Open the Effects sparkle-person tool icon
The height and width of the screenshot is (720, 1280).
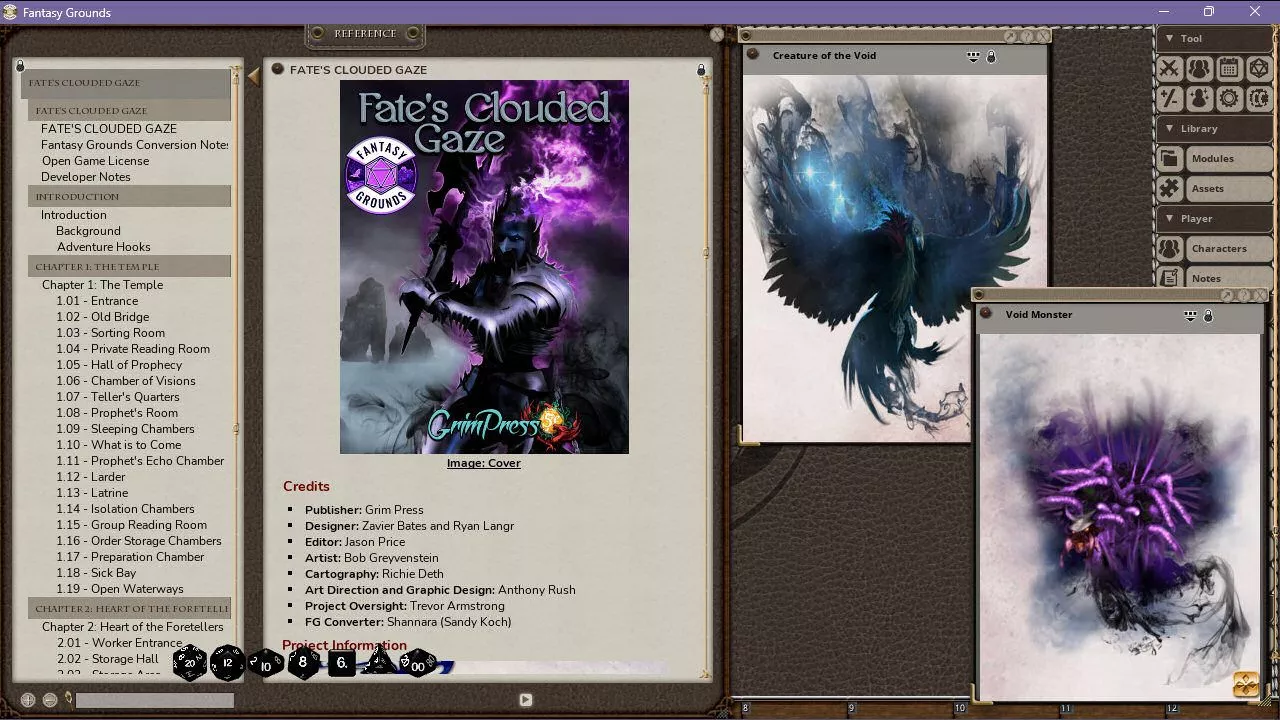coord(1199,99)
